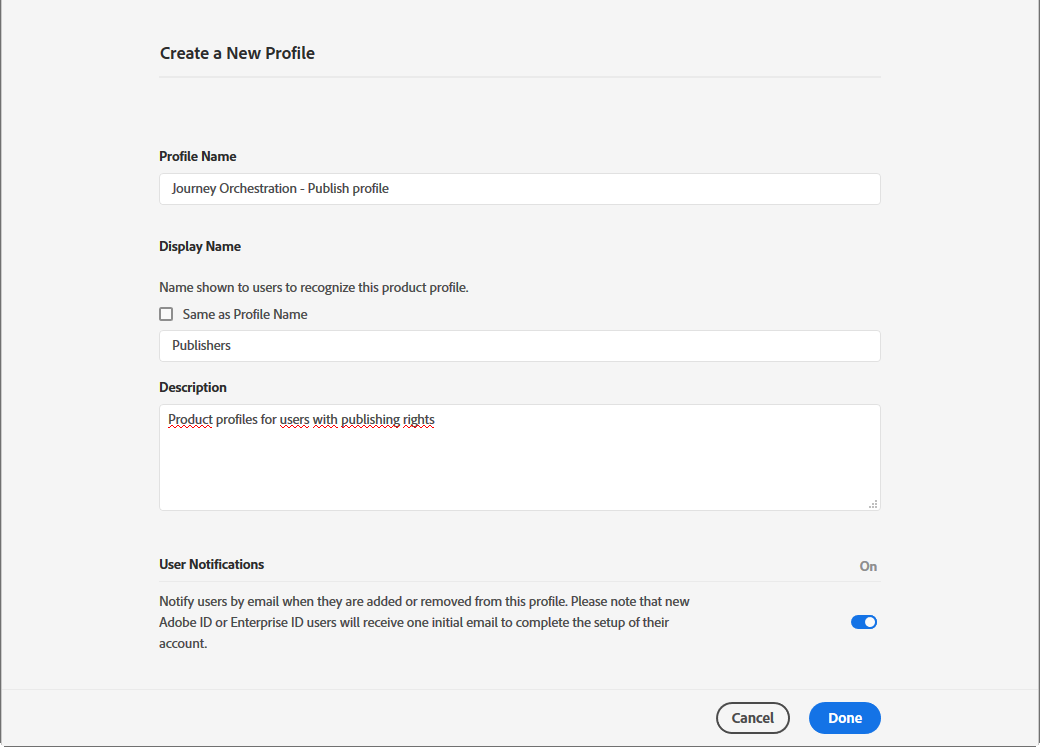Click the Cancel button
The height and width of the screenshot is (747, 1040).
pos(753,718)
